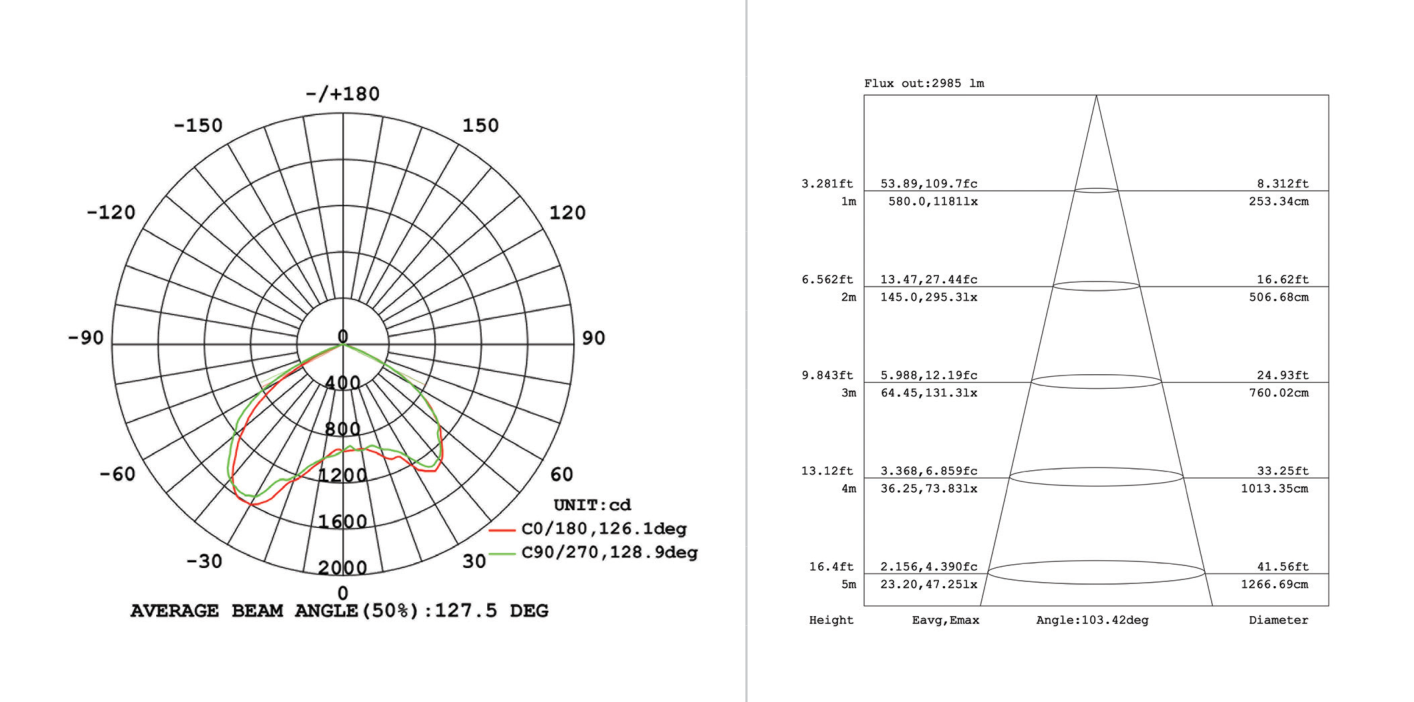Click the "580.0,1181lx" illuminance value
The image size is (1414, 702).
click(x=933, y=201)
